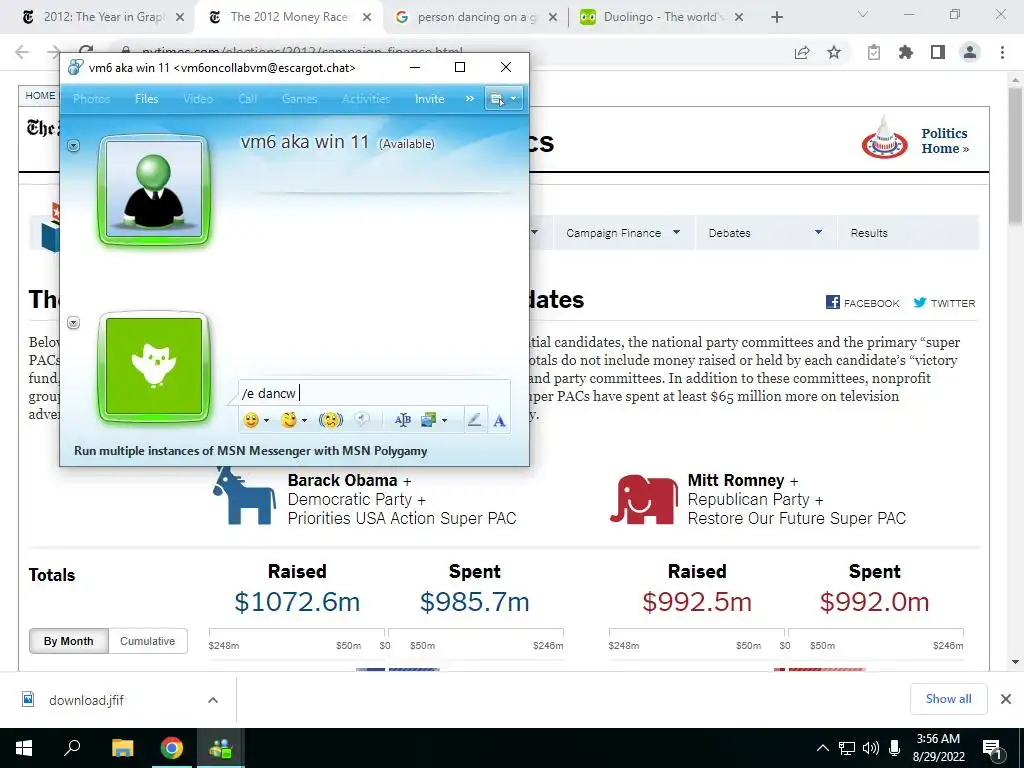Open the wink picker icon
The image size is (1024, 768).
tap(289, 420)
